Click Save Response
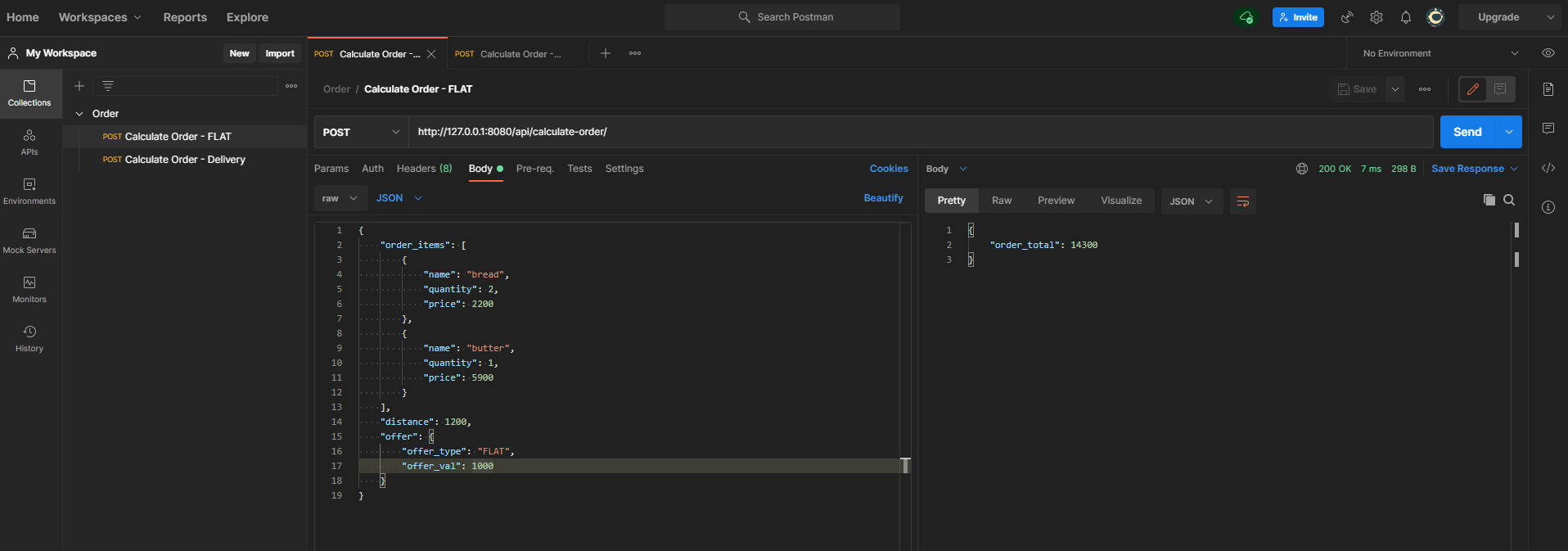Image resolution: width=1568 pixels, height=551 pixels. tap(1467, 169)
